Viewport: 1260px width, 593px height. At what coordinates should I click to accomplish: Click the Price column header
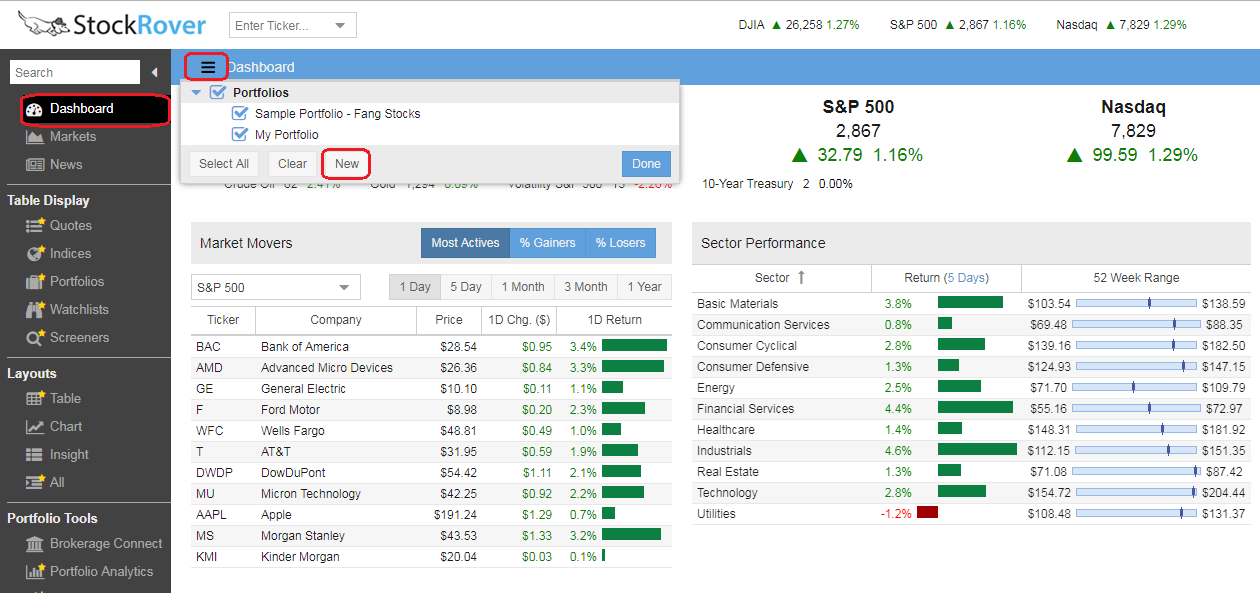pyautogui.click(x=449, y=320)
